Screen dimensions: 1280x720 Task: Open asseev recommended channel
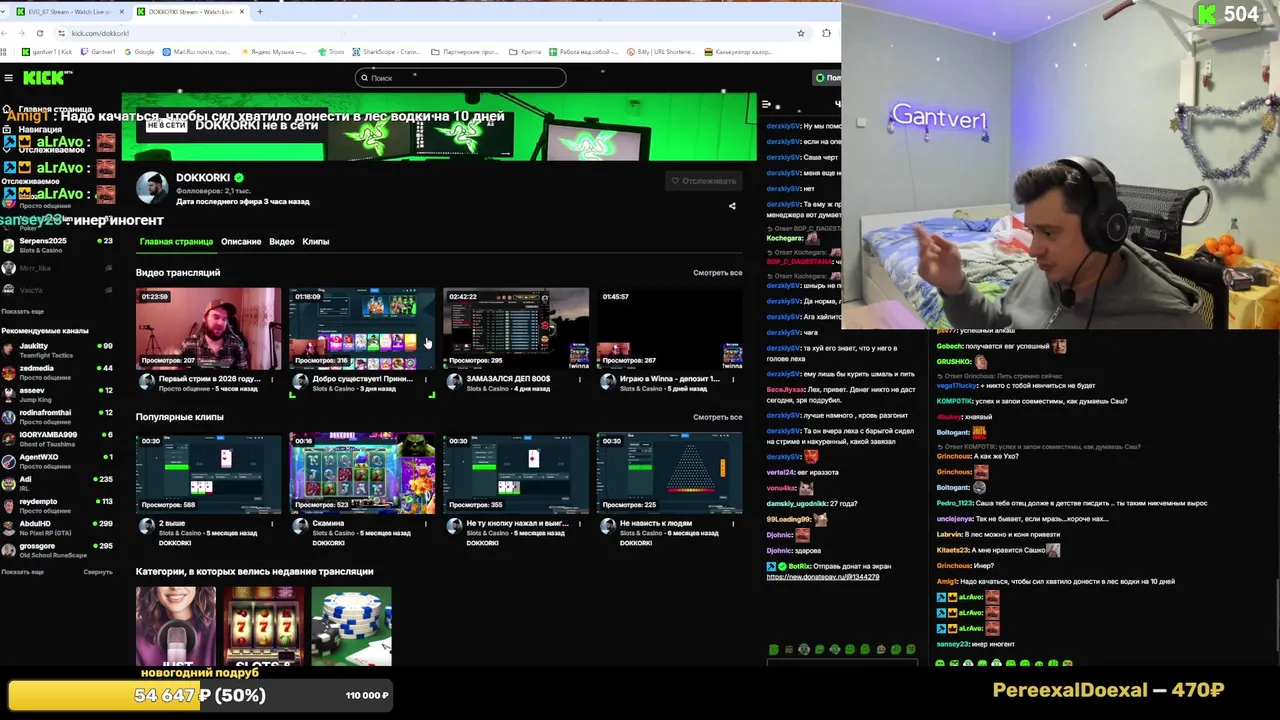(x=57, y=394)
